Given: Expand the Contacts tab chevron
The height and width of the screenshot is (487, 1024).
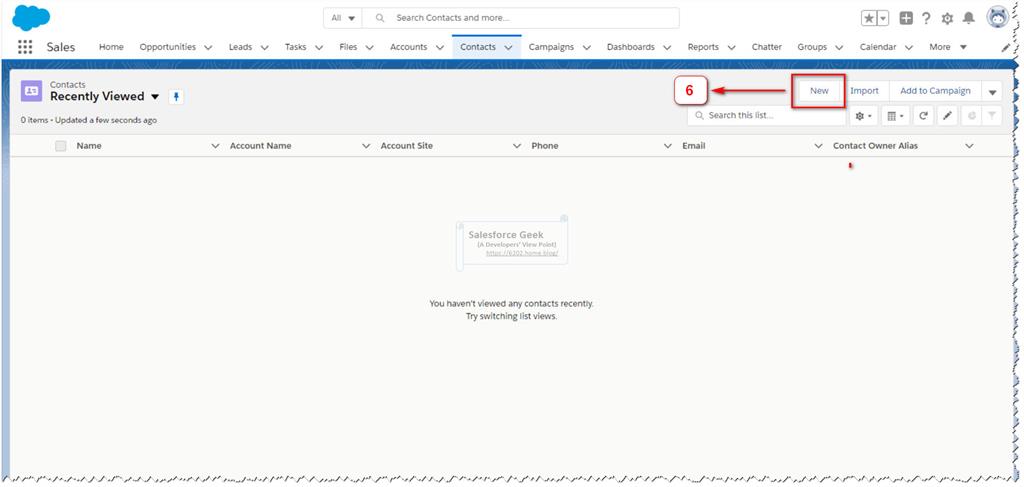Looking at the screenshot, I should pos(508,48).
